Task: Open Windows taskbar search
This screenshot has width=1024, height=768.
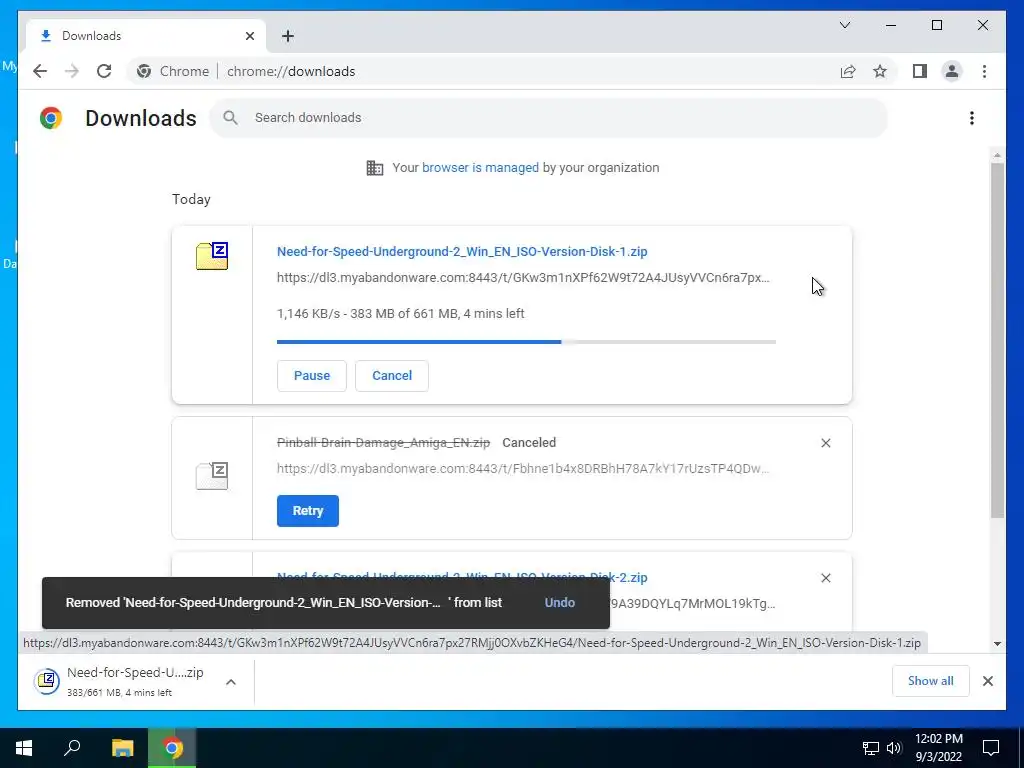Action: (x=72, y=748)
